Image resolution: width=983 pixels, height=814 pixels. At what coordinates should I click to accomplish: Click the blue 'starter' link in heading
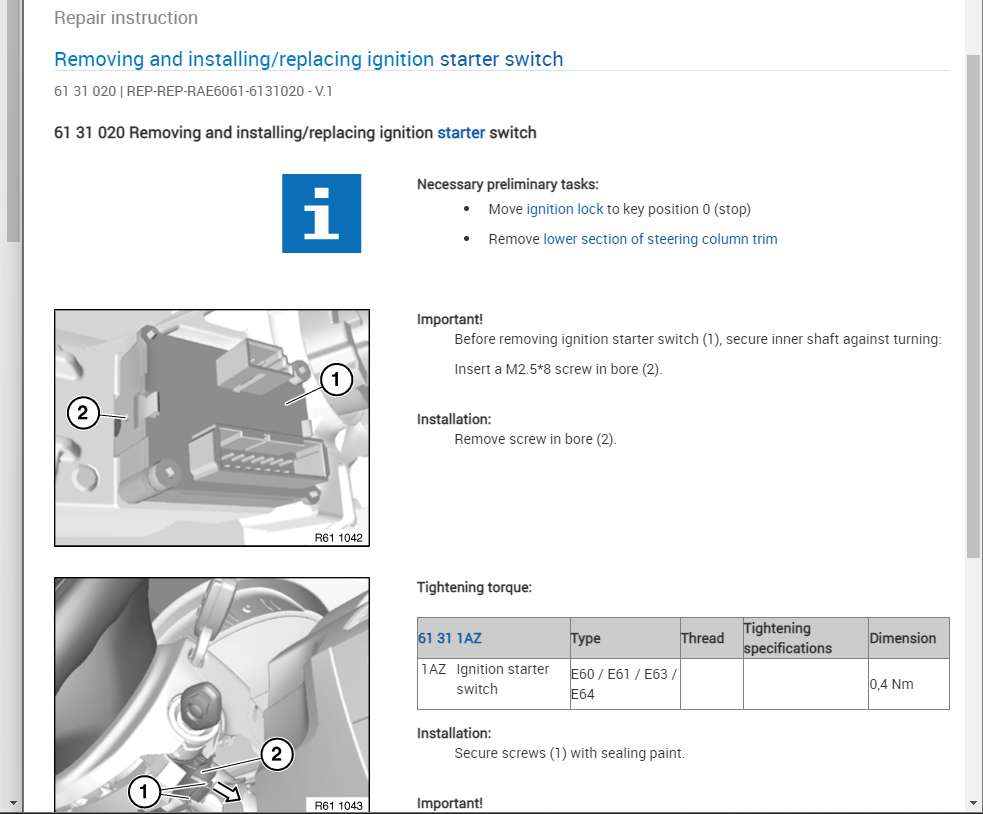click(x=461, y=132)
